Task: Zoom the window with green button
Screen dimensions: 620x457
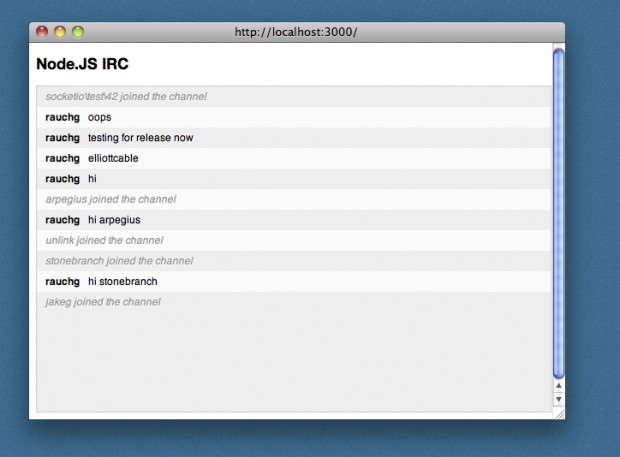Action: coord(78,32)
